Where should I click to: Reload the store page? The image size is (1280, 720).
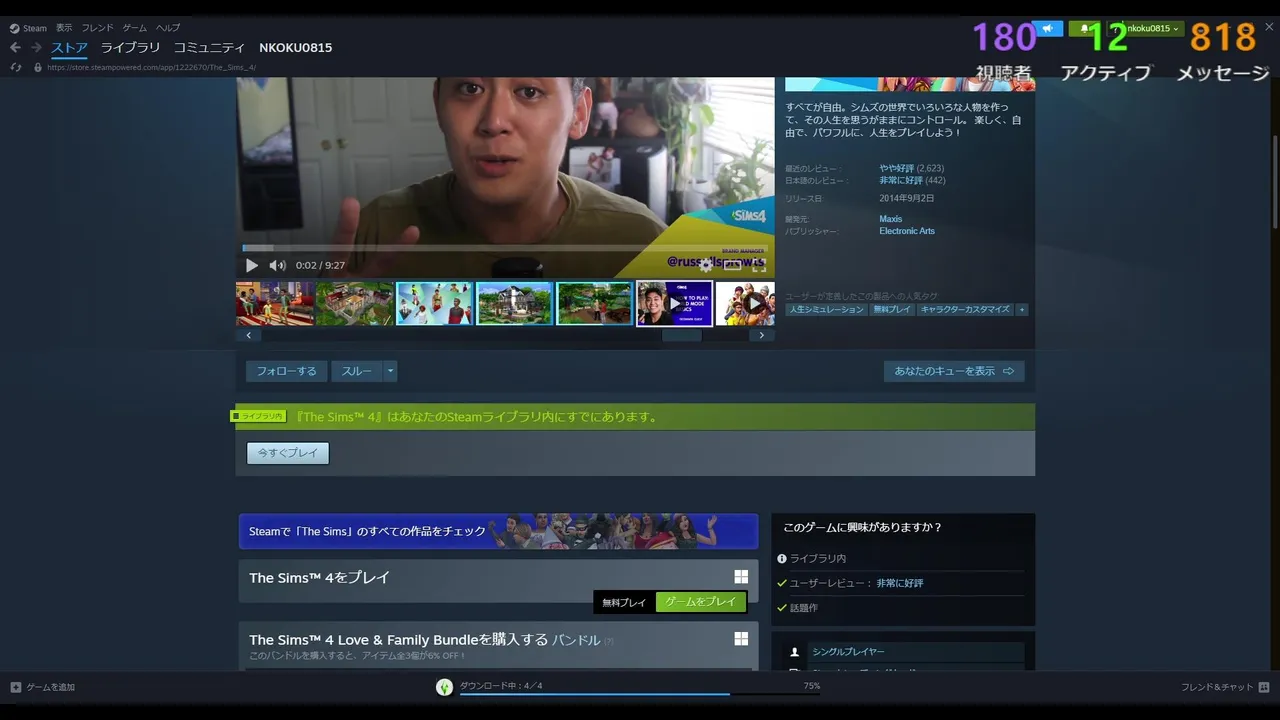tap(16, 67)
